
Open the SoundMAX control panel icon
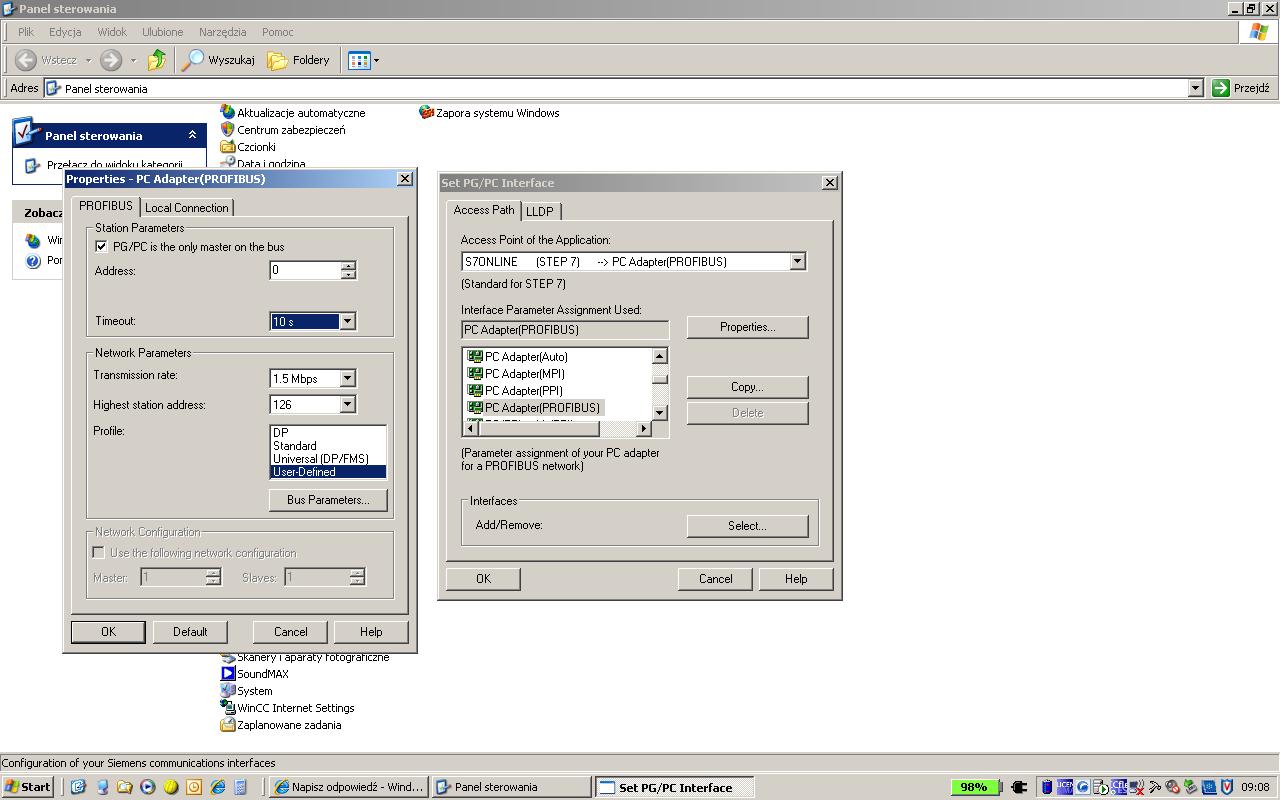tap(227, 674)
